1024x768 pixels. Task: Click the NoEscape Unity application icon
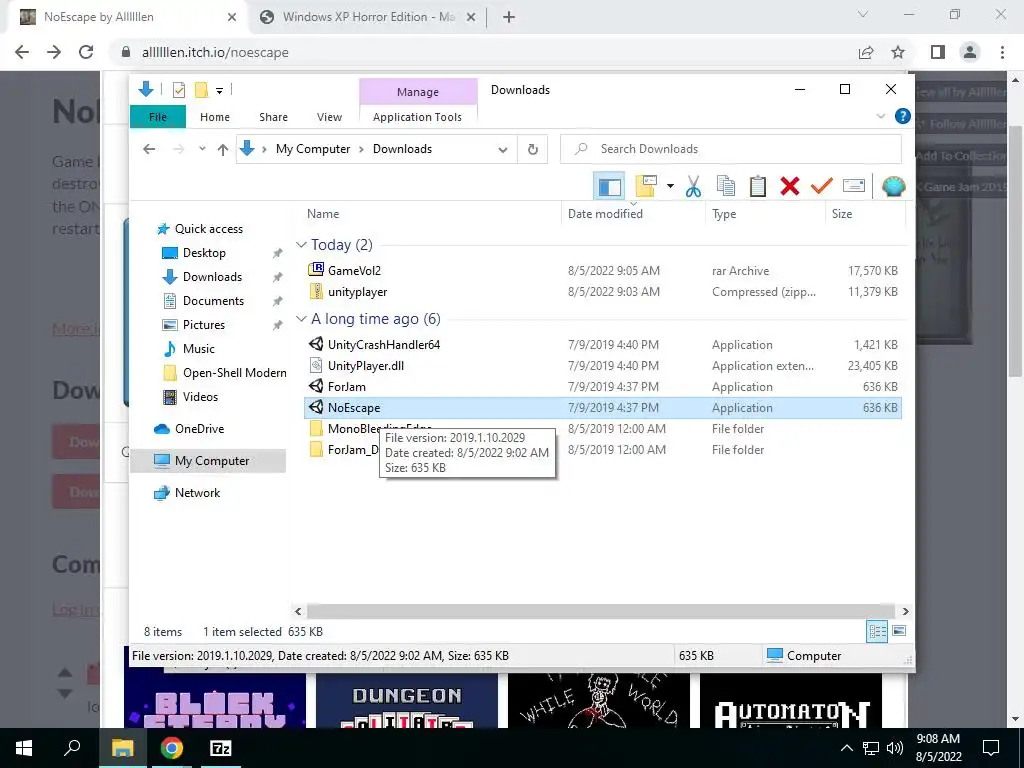coord(316,407)
